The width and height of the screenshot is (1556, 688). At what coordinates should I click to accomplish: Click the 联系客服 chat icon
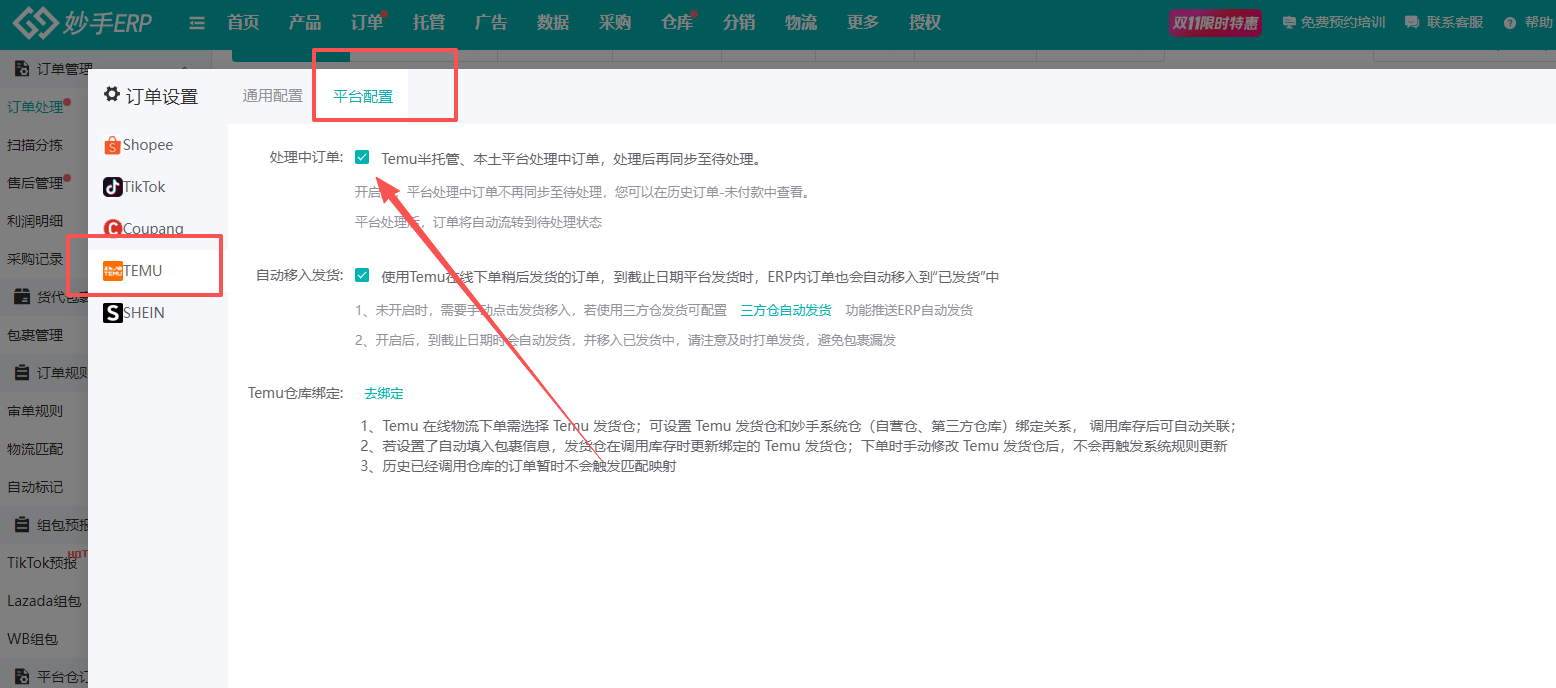(x=1412, y=22)
